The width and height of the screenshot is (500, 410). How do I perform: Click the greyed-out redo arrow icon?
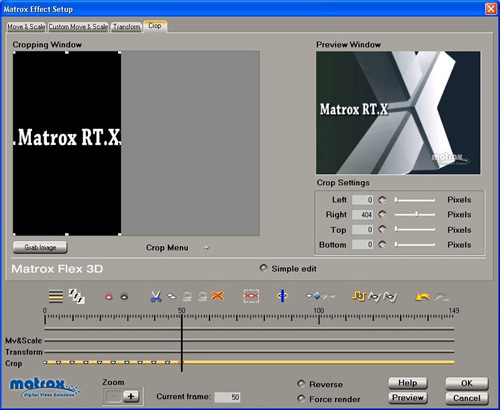(x=442, y=296)
